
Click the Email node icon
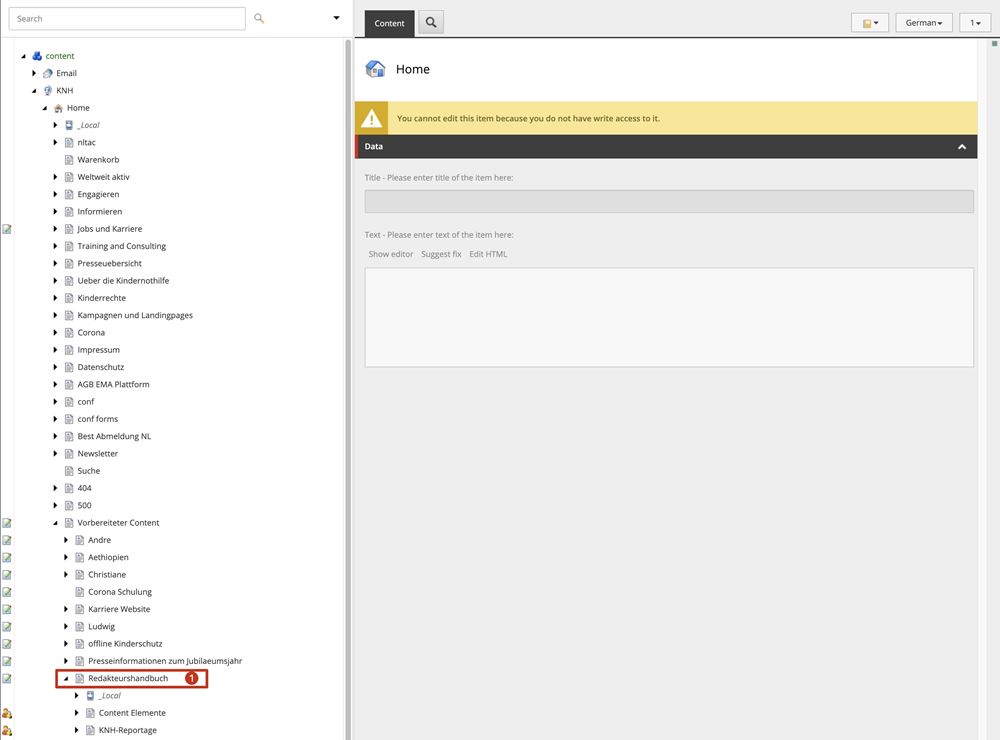pyautogui.click(x=47, y=74)
